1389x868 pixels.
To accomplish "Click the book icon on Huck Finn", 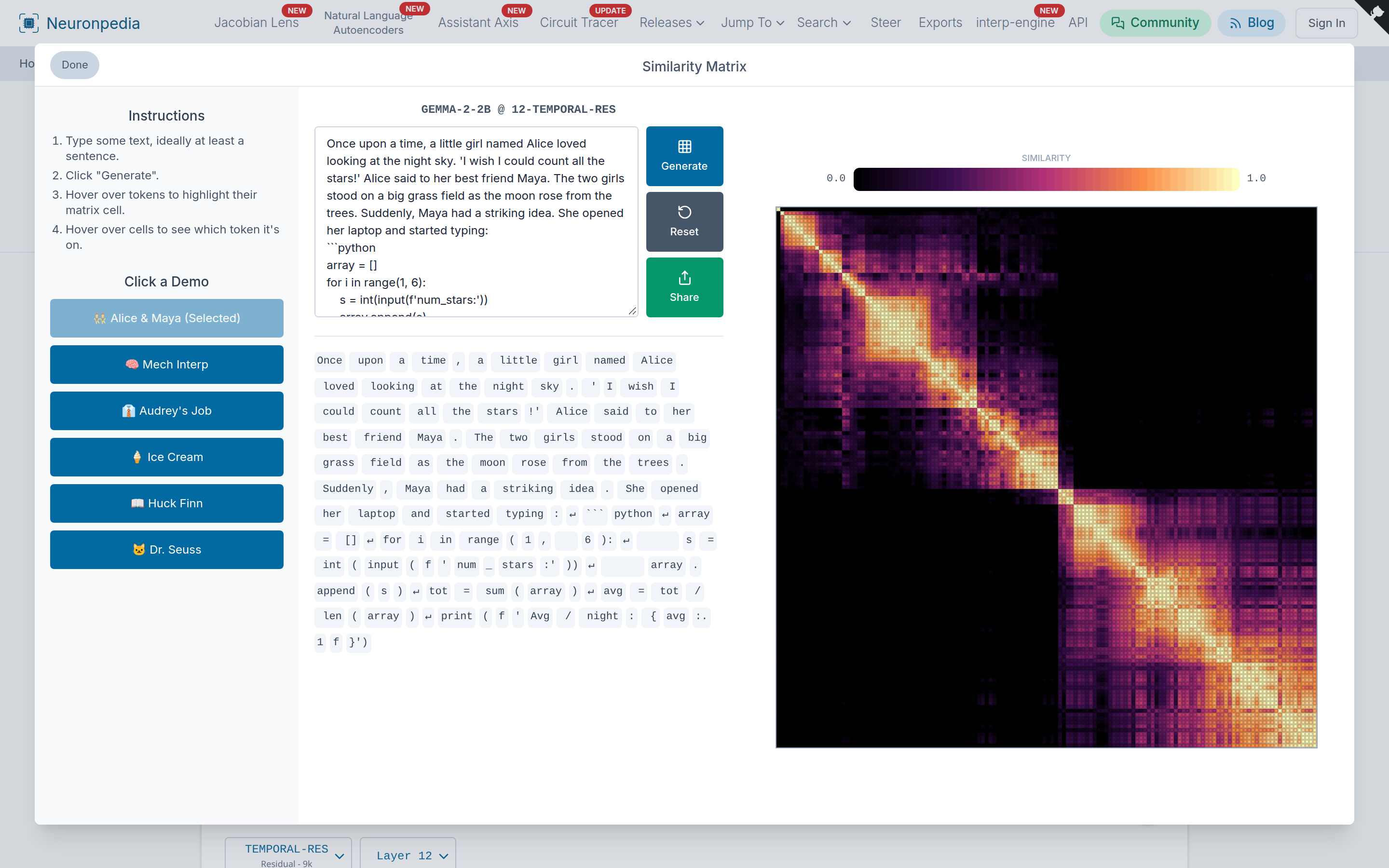I will [x=137, y=503].
